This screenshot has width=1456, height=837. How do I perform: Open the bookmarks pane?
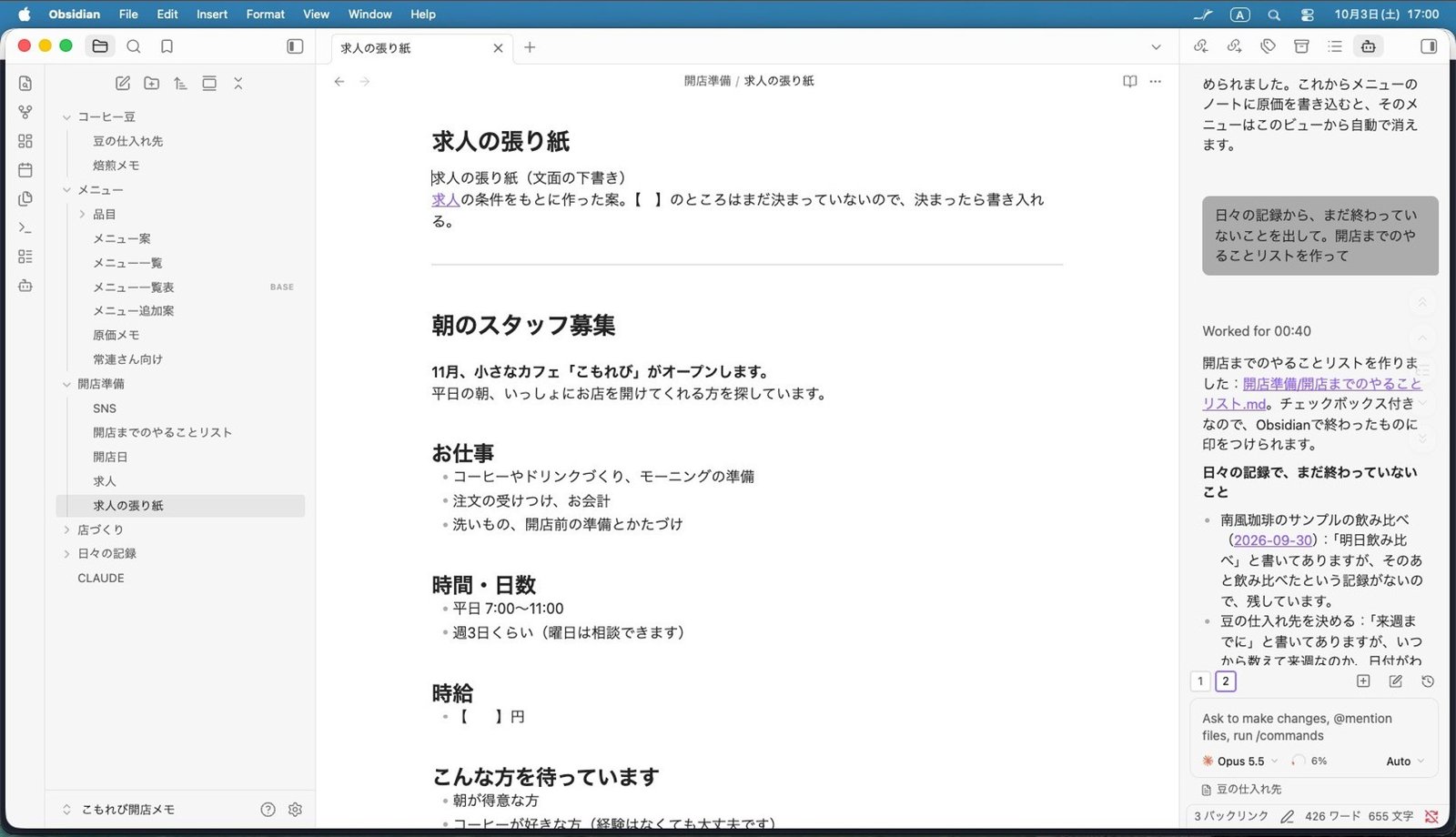tap(167, 46)
